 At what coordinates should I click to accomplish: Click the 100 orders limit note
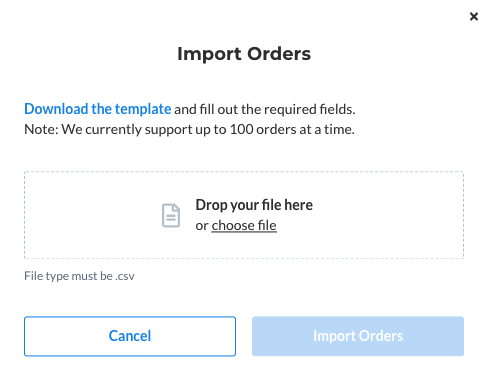(x=189, y=129)
